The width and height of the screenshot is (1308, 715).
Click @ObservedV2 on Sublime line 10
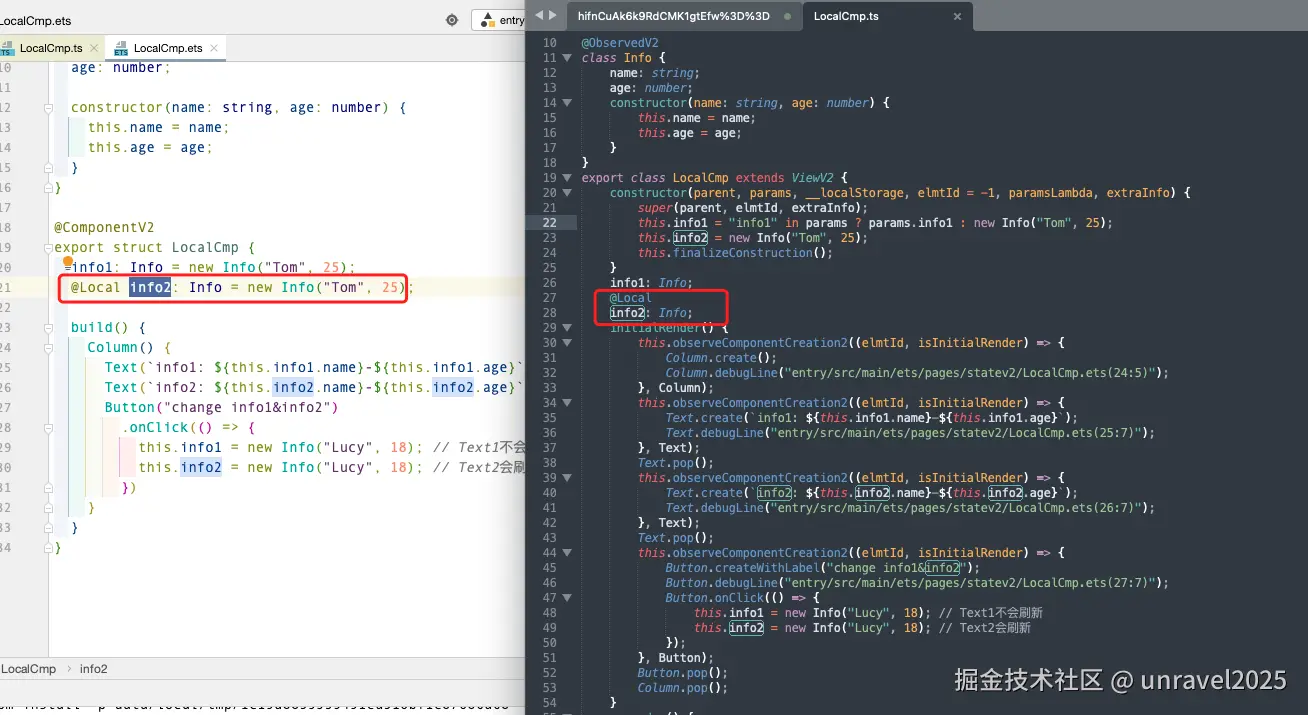[x=620, y=43]
